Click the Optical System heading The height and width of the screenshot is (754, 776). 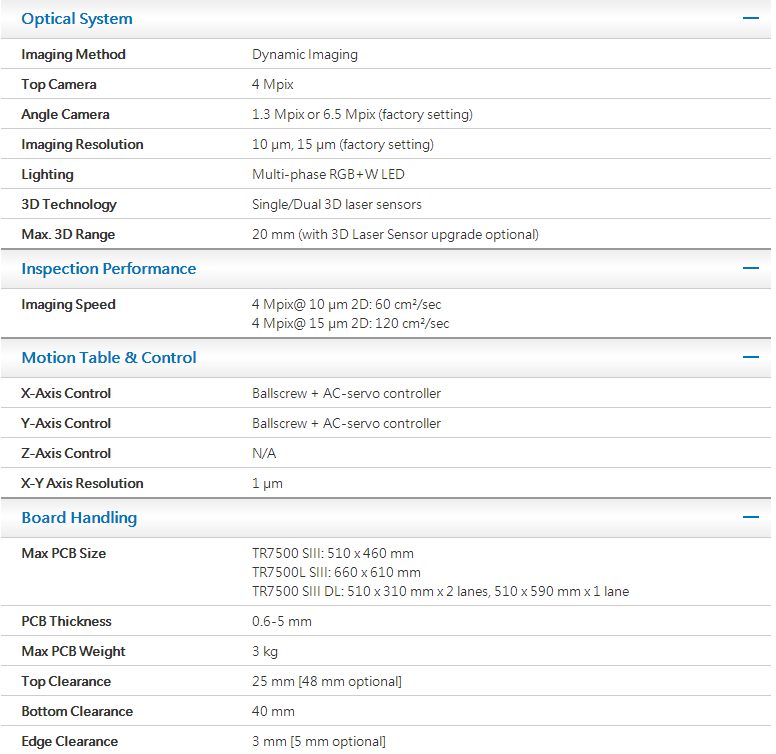pyautogui.click(x=77, y=19)
